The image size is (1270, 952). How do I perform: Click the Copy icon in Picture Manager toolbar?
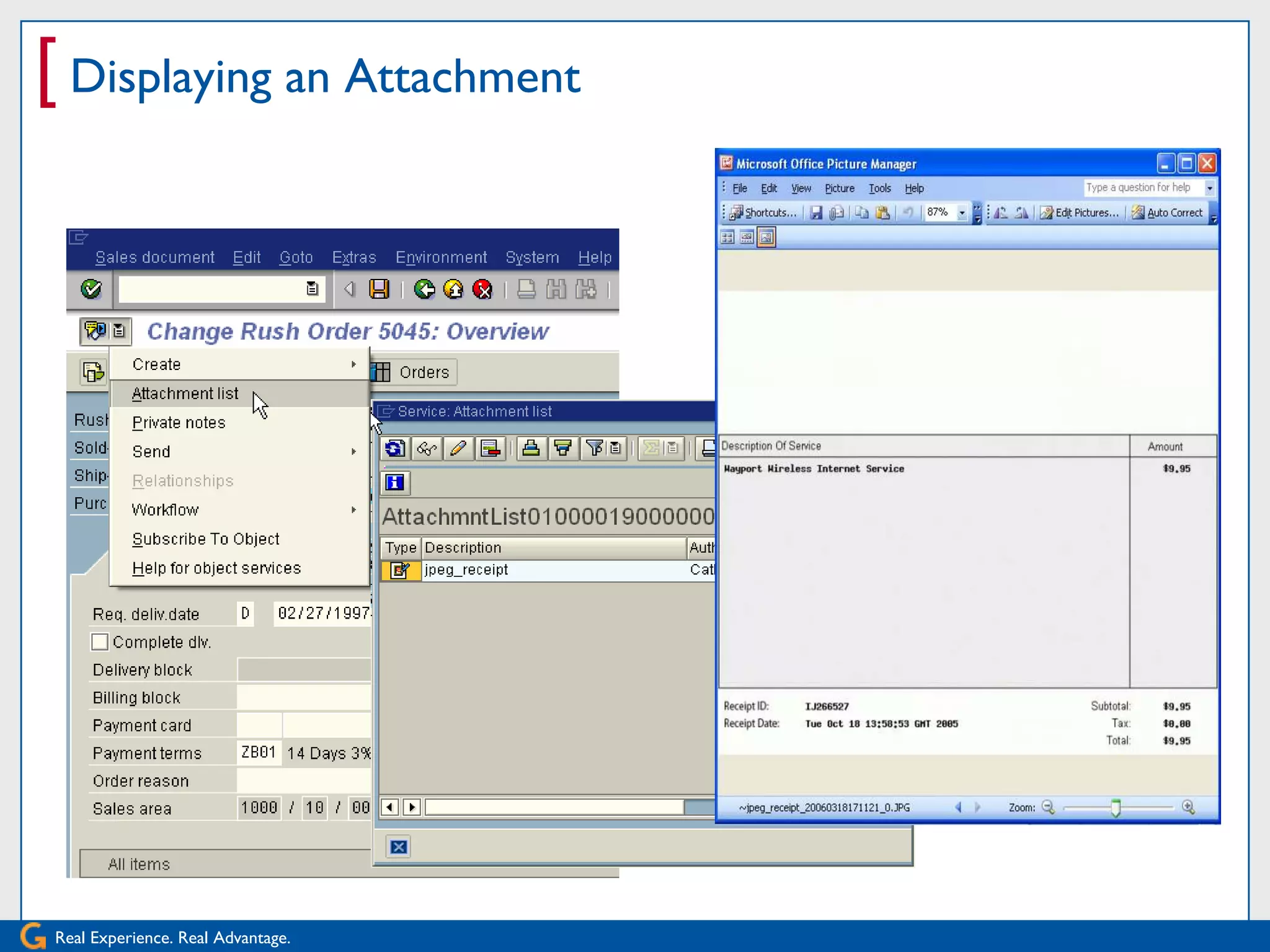861,213
